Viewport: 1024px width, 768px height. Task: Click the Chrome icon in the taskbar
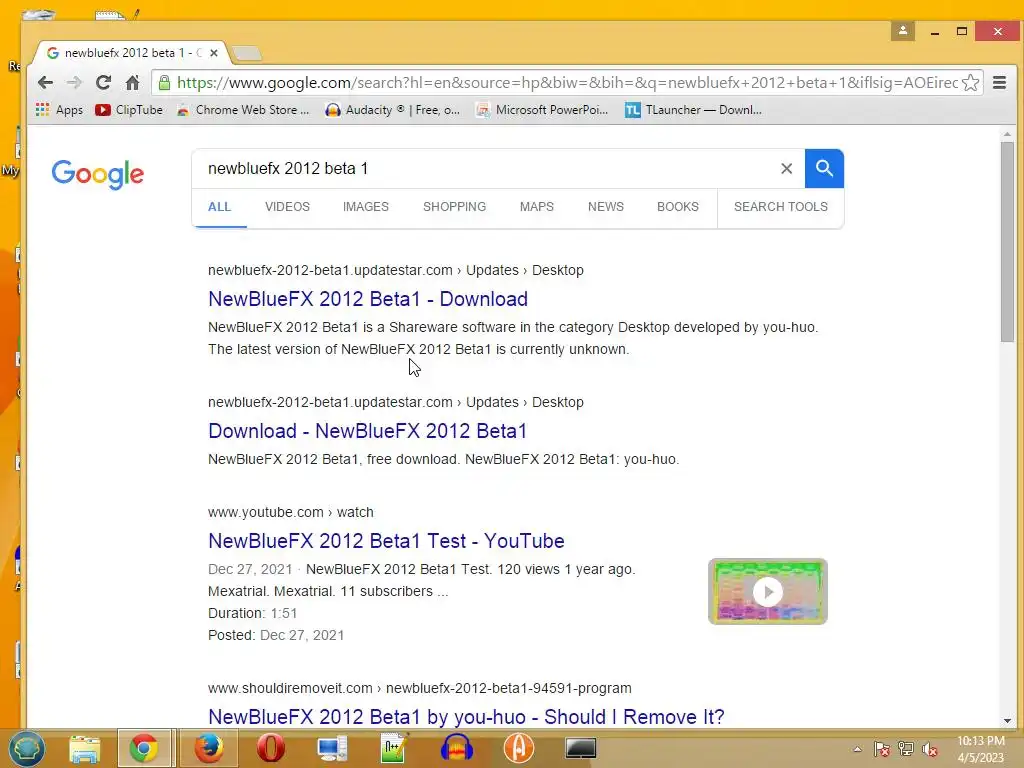coord(144,748)
